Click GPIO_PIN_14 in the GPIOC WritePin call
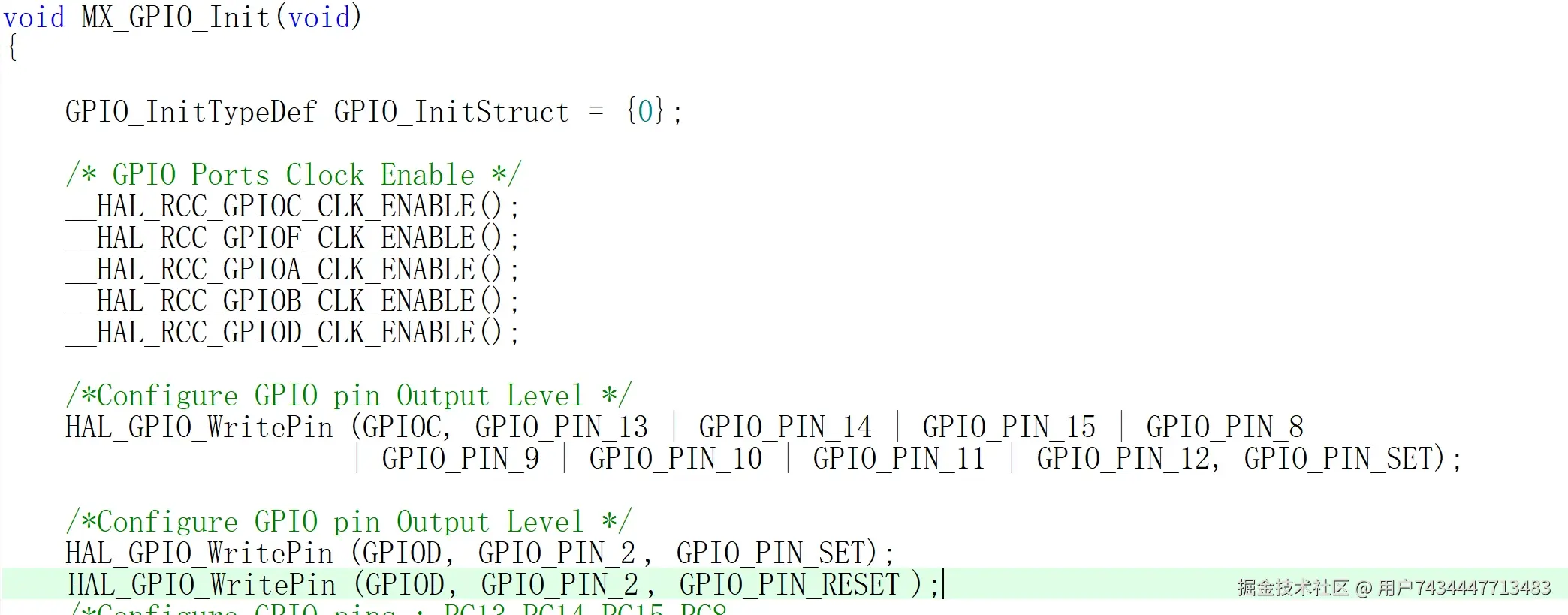This screenshot has width=1568, height=615. pos(785,427)
